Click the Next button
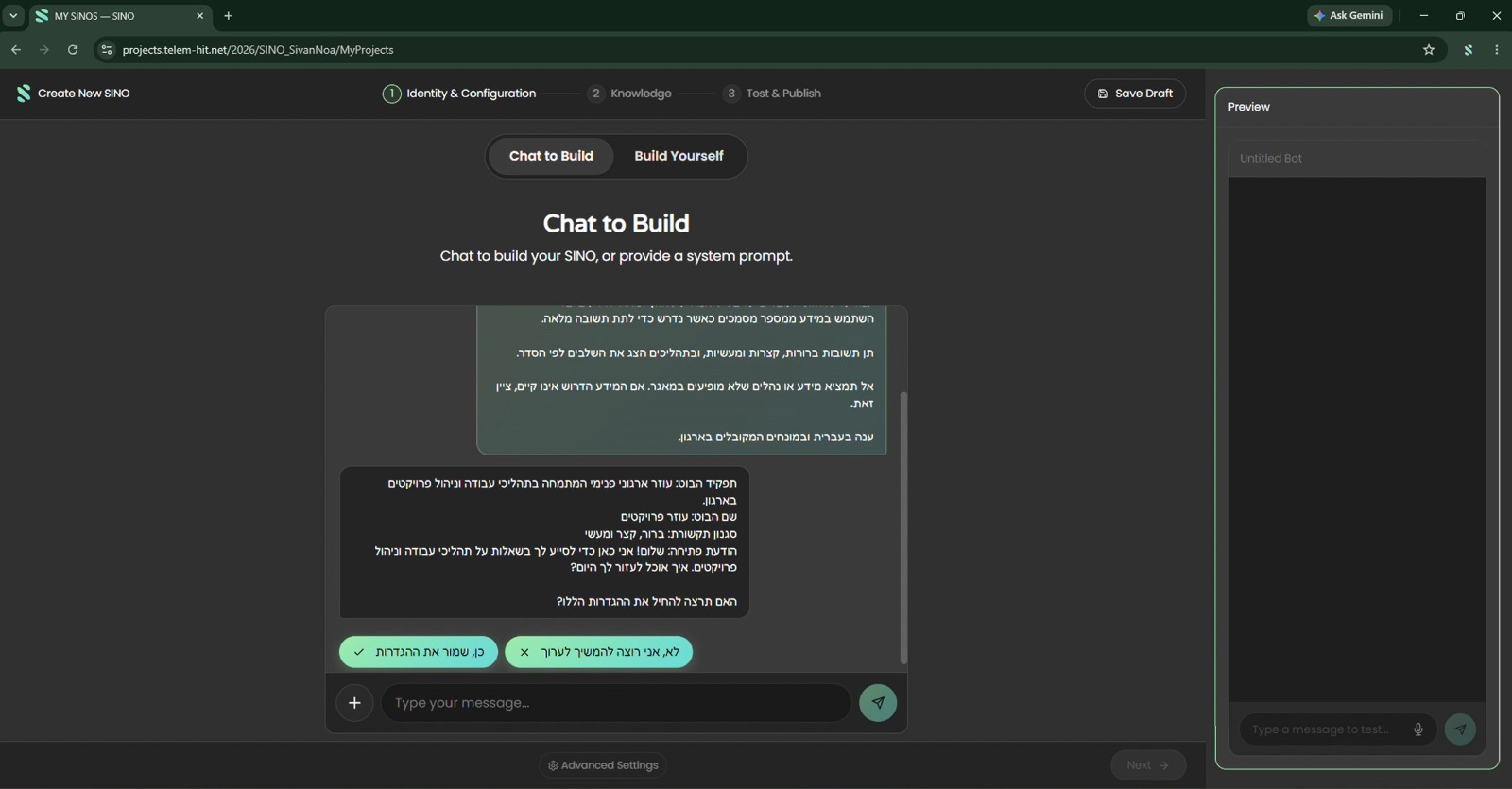This screenshot has height=789, width=1512. [1148, 765]
